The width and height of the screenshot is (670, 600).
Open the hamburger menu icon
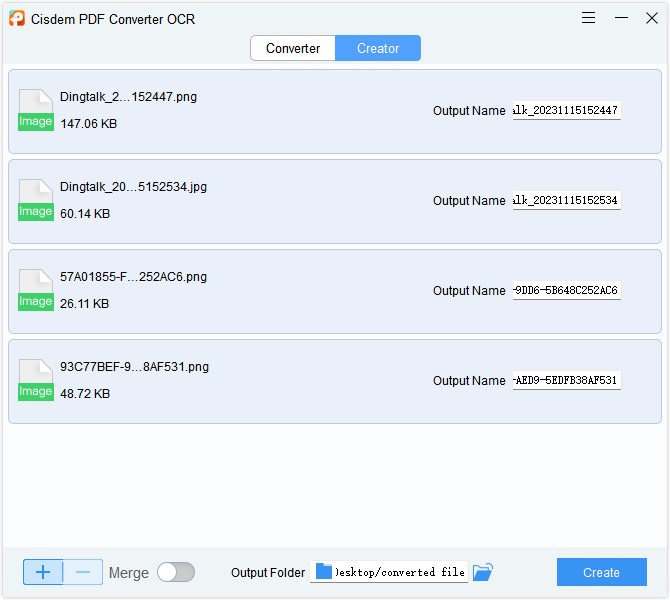pyautogui.click(x=588, y=18)
